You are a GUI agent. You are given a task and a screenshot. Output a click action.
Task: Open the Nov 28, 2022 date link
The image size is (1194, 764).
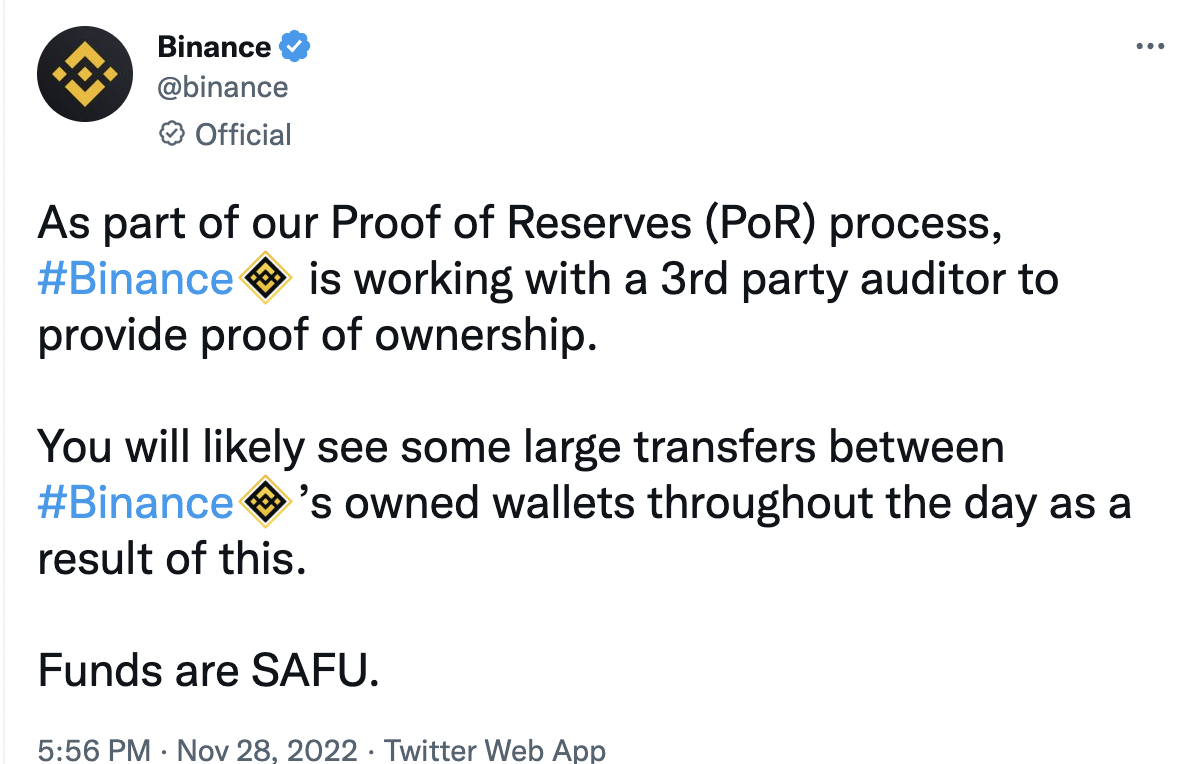[267, 750]
